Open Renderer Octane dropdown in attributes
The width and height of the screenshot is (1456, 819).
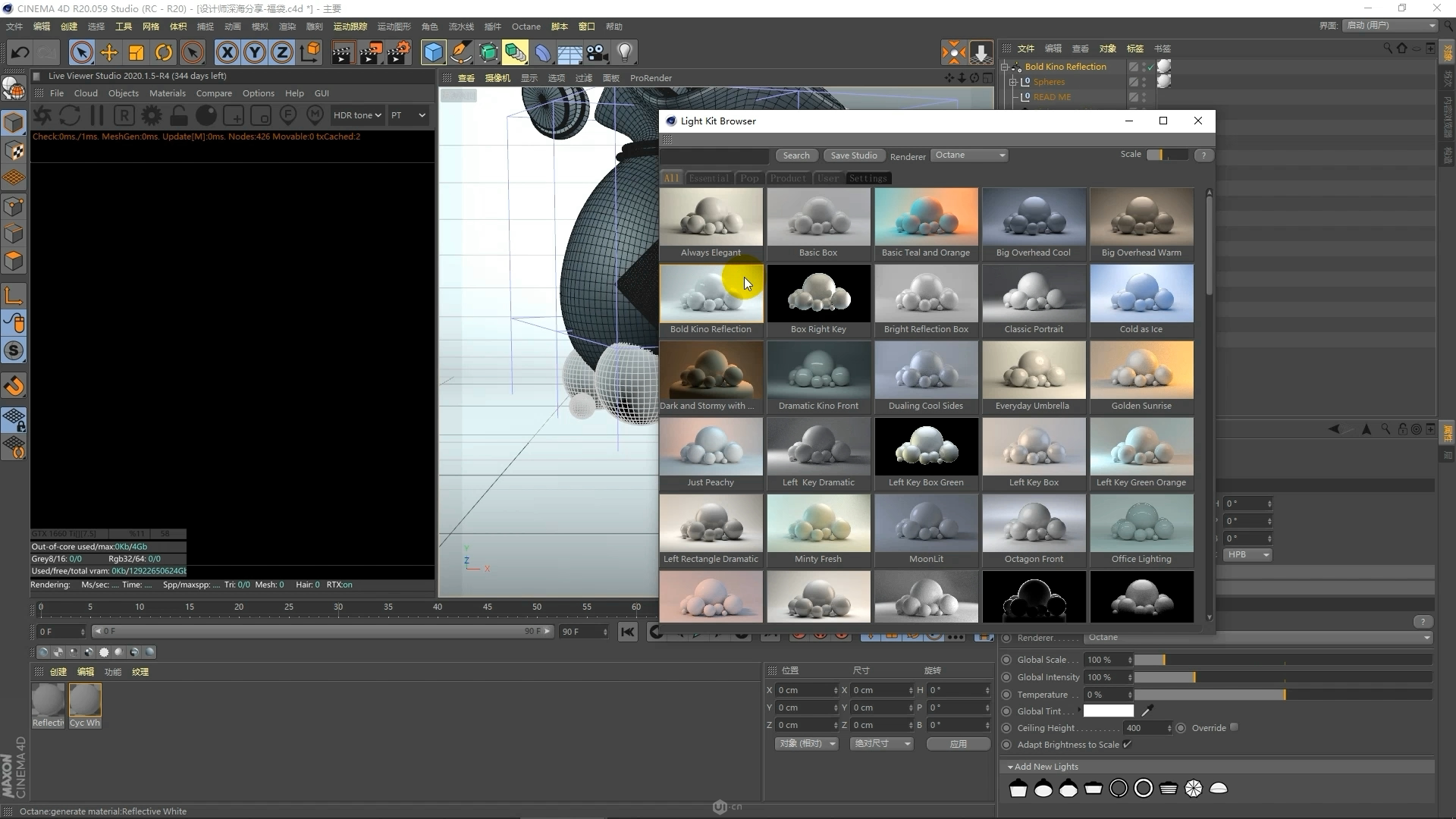(1257, 637)
